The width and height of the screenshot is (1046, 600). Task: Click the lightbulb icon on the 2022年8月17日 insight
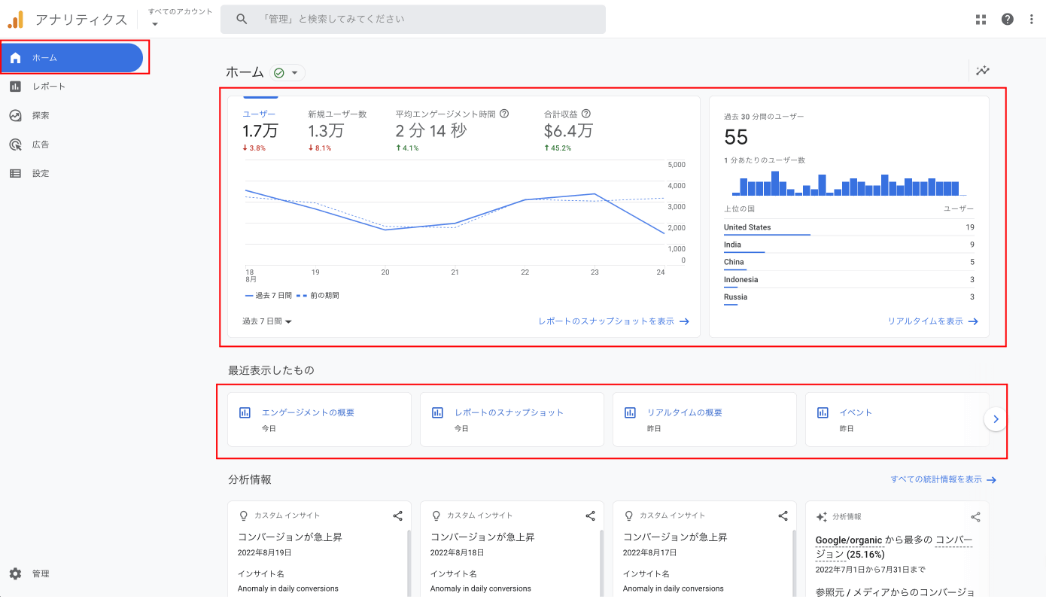pyautogui.click(x=628, y=516)
